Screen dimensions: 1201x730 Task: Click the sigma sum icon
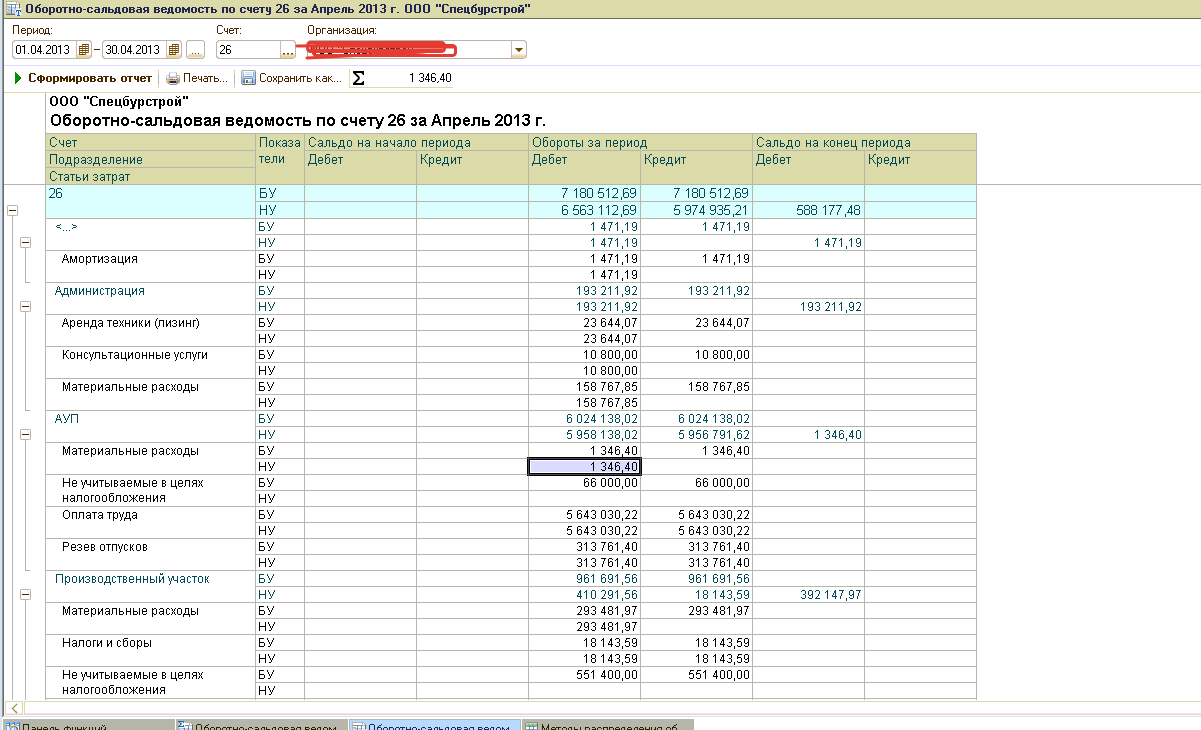359,78
